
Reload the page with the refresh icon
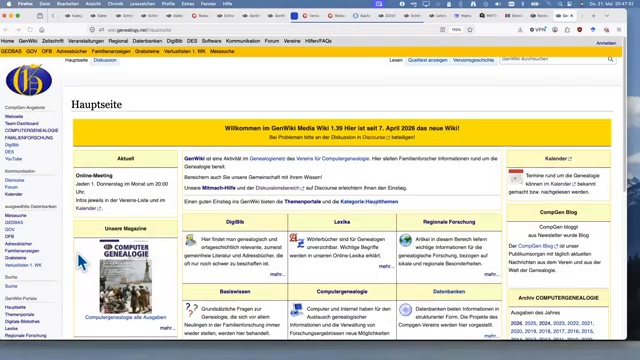(x=30, y=30)
